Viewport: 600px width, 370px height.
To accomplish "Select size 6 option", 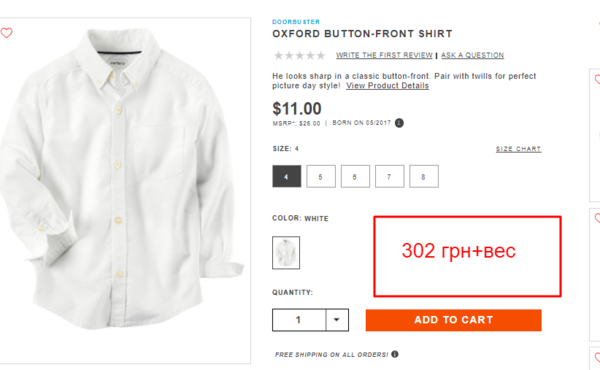I will click(x=355, y=176).
